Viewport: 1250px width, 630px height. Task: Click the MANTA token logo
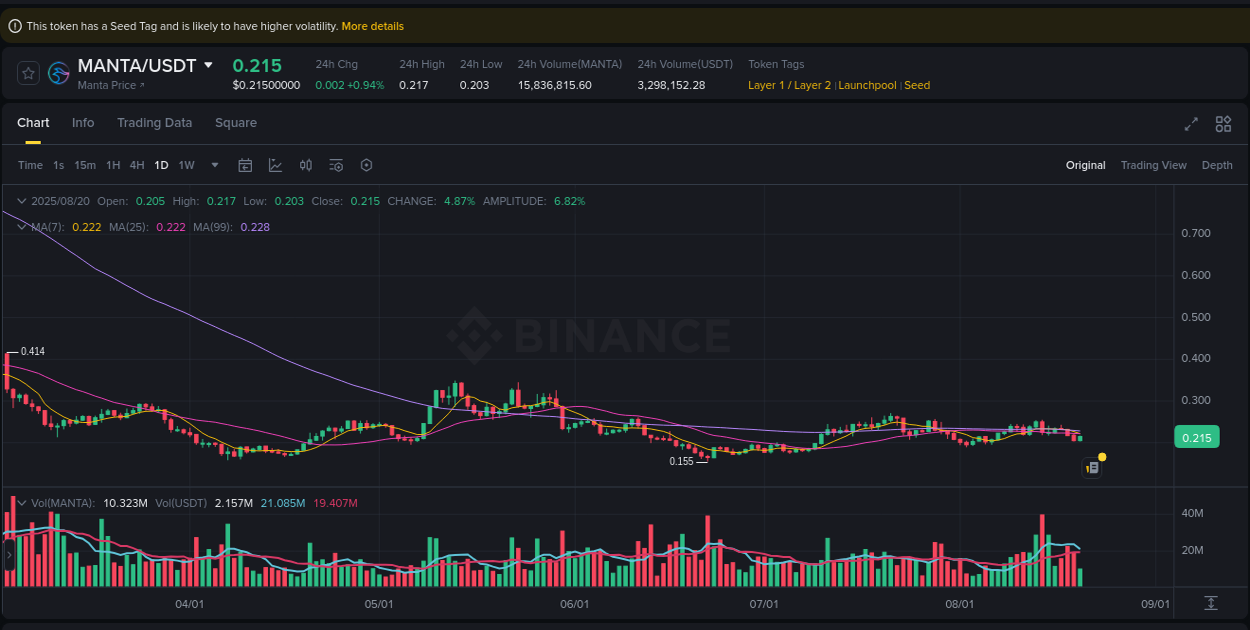tap(58, 73)
